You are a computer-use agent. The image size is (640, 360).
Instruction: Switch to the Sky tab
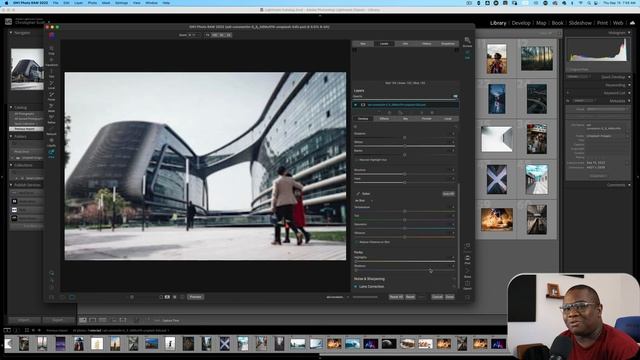coord(405,119)
